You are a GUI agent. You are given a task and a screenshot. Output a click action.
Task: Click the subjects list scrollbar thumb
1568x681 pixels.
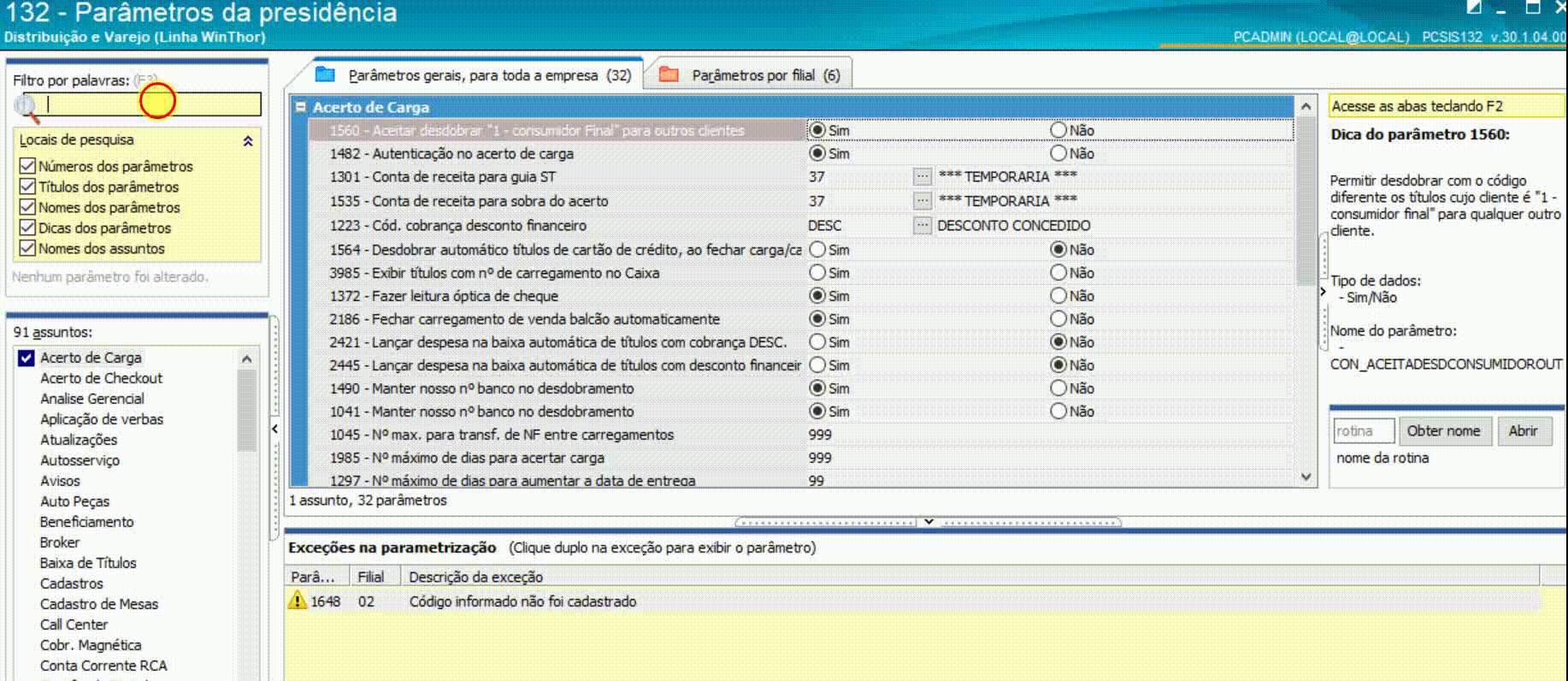point(247,411)
